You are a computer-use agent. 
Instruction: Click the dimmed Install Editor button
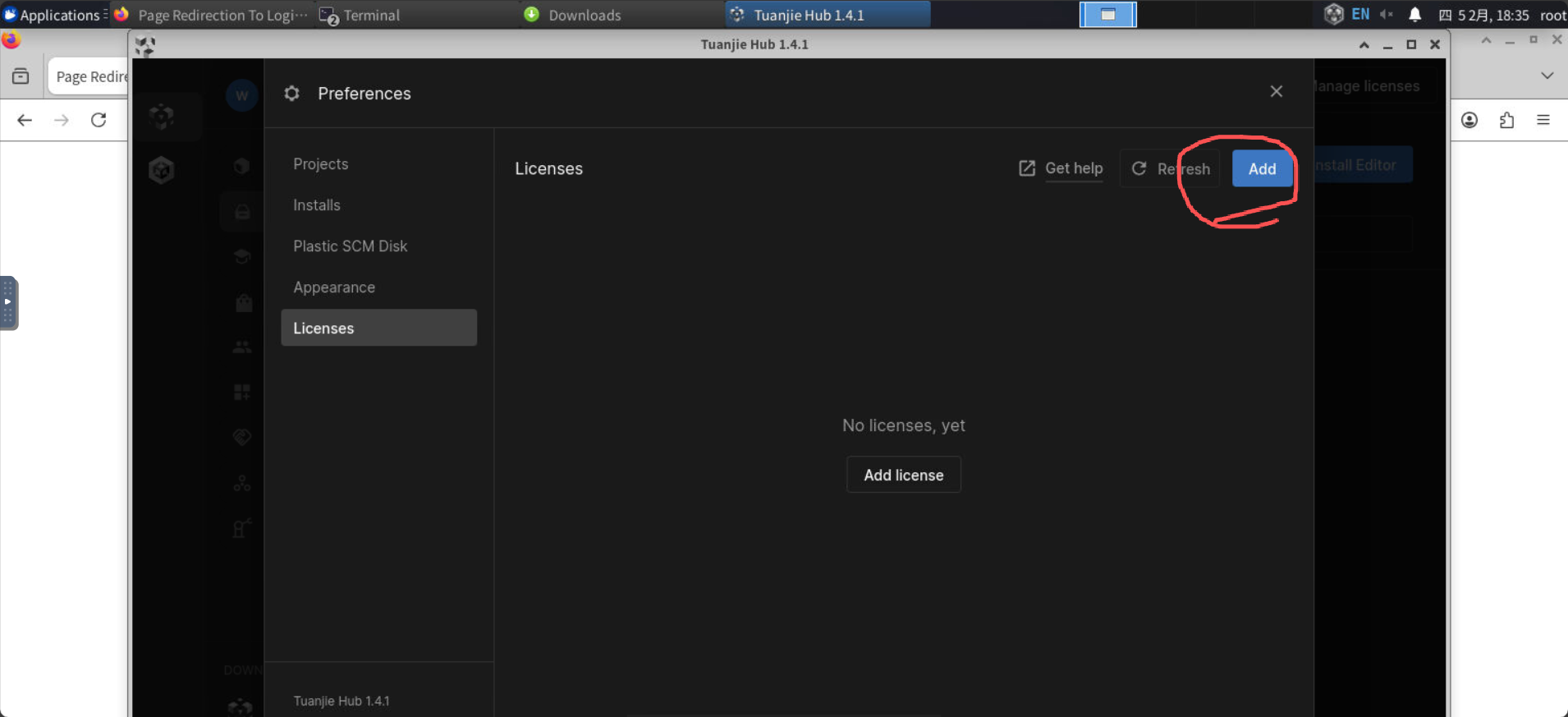pyautogui.click(x=1364, y=165)
